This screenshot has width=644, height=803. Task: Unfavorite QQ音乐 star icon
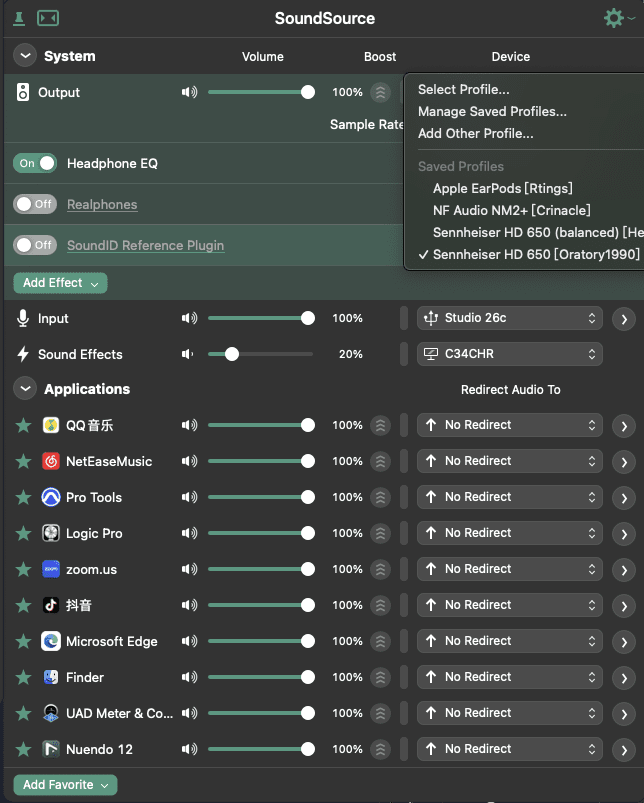pyautogui.click(x=24, y=425)
